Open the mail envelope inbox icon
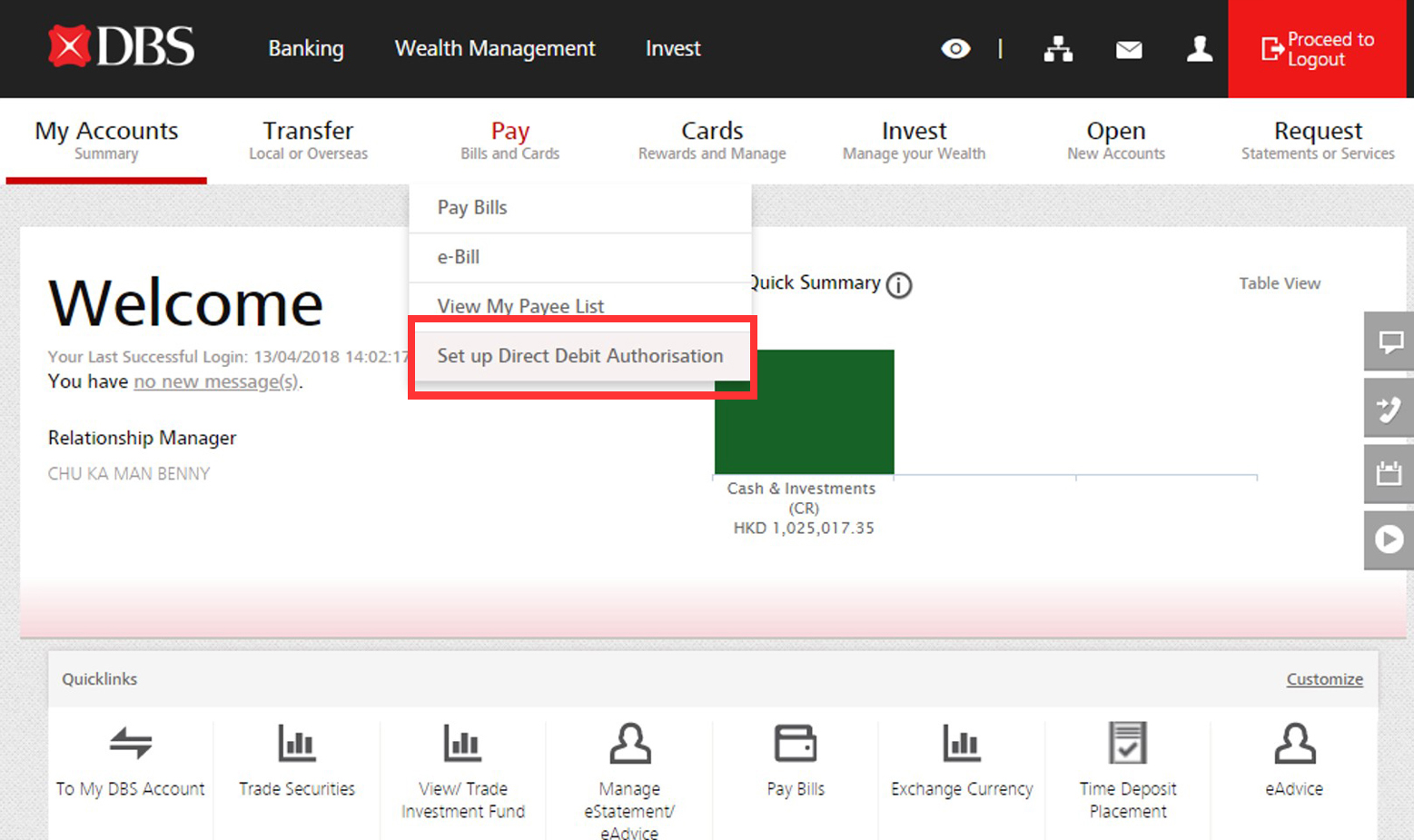Screen dimensions: 1414x840 (x=1128, y=50)
